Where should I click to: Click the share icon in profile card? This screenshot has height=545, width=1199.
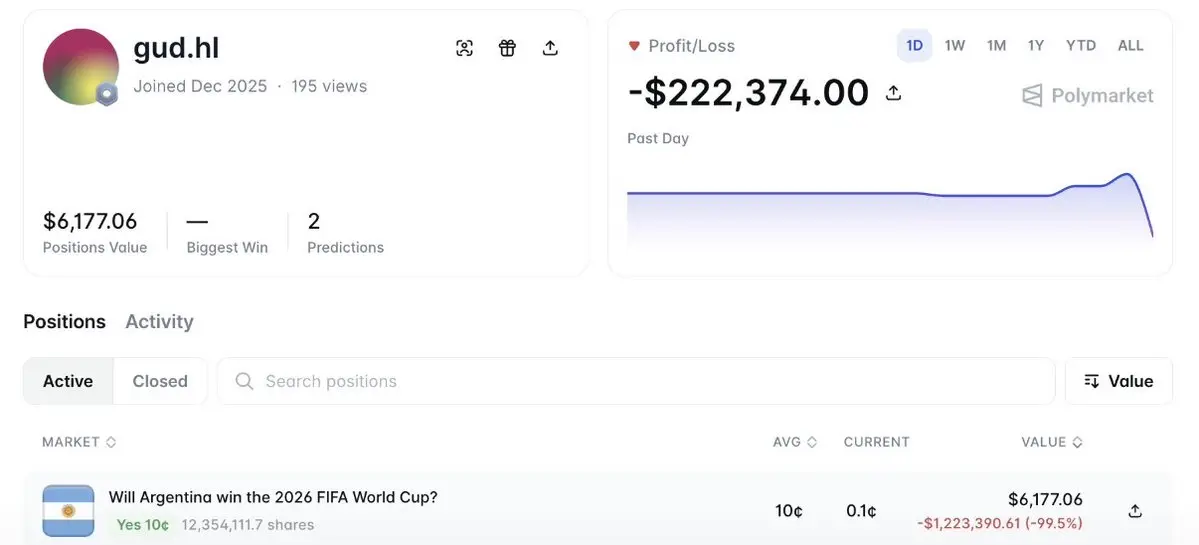550,48
